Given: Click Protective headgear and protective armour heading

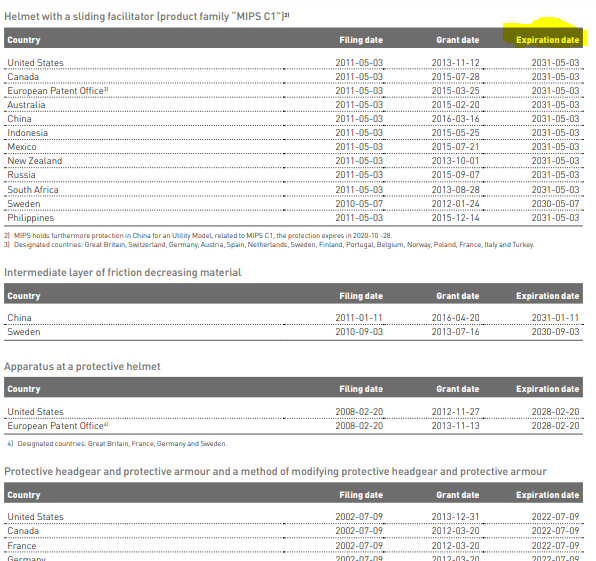Looking at the screenshot, I should coord(275,471).
